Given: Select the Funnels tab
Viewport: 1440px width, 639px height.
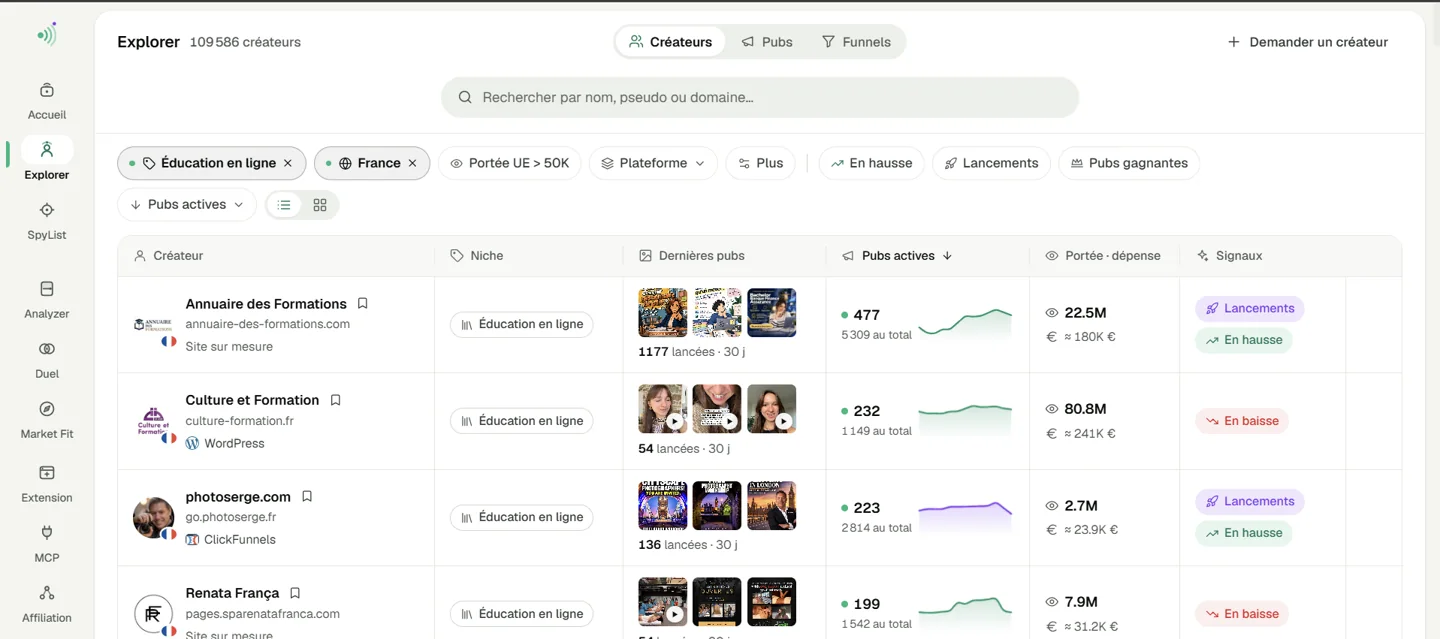Looking at the screenshot, I should point(856,42).
